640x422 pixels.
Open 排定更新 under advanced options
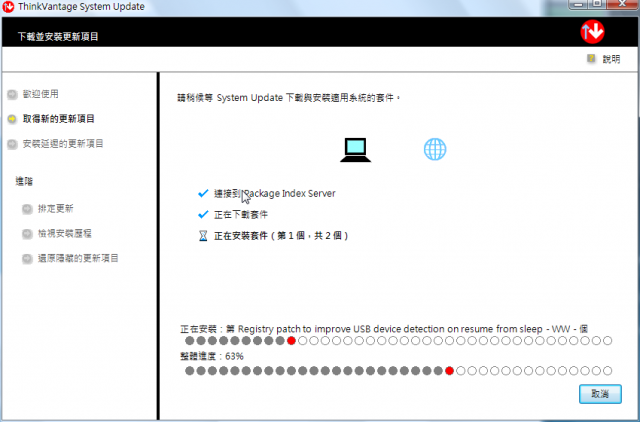56,209
